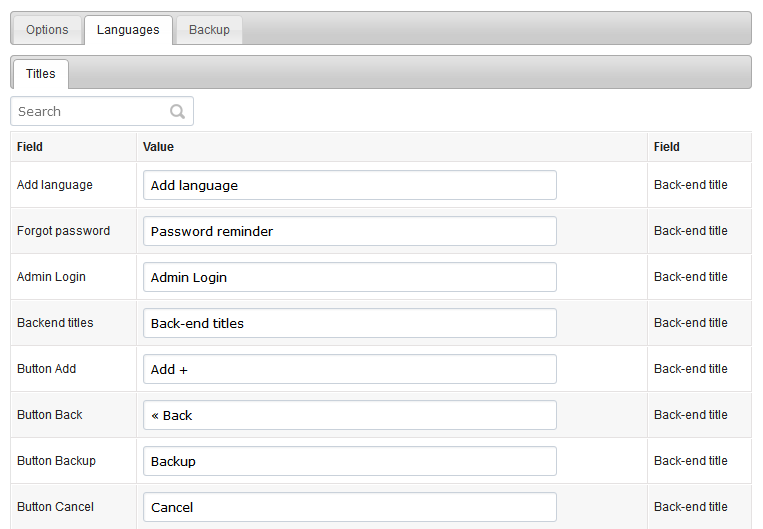Click the 'Add +' value field
This screenshot has width=763, height=529.
(x=350, y=369)
